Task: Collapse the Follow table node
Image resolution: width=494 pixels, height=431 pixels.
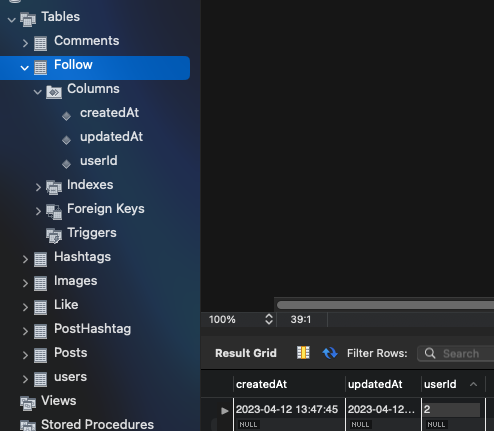Action: coord(24,68)
